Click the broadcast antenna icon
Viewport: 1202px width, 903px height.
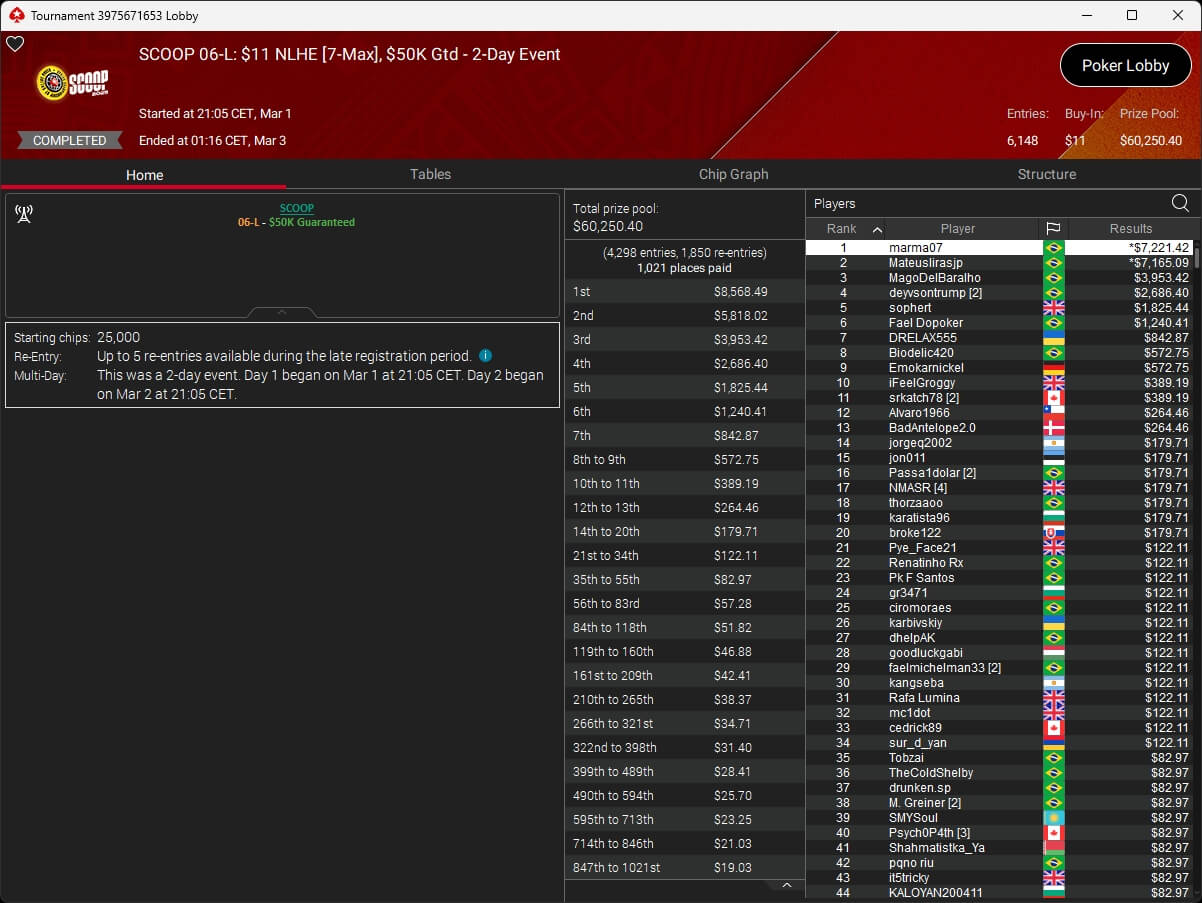[24, 214]
